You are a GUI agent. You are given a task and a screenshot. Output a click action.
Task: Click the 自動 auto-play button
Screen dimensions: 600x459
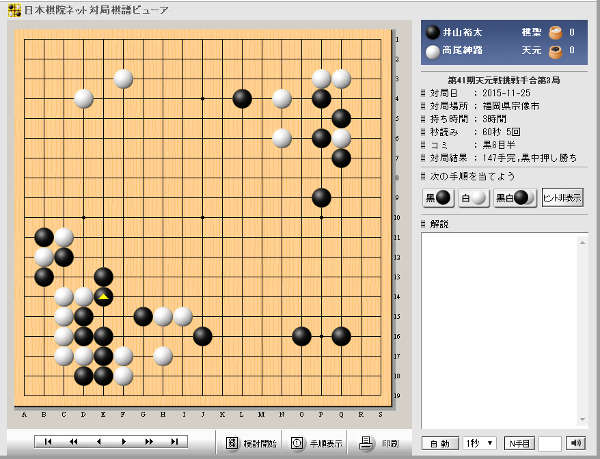(440, 443)
